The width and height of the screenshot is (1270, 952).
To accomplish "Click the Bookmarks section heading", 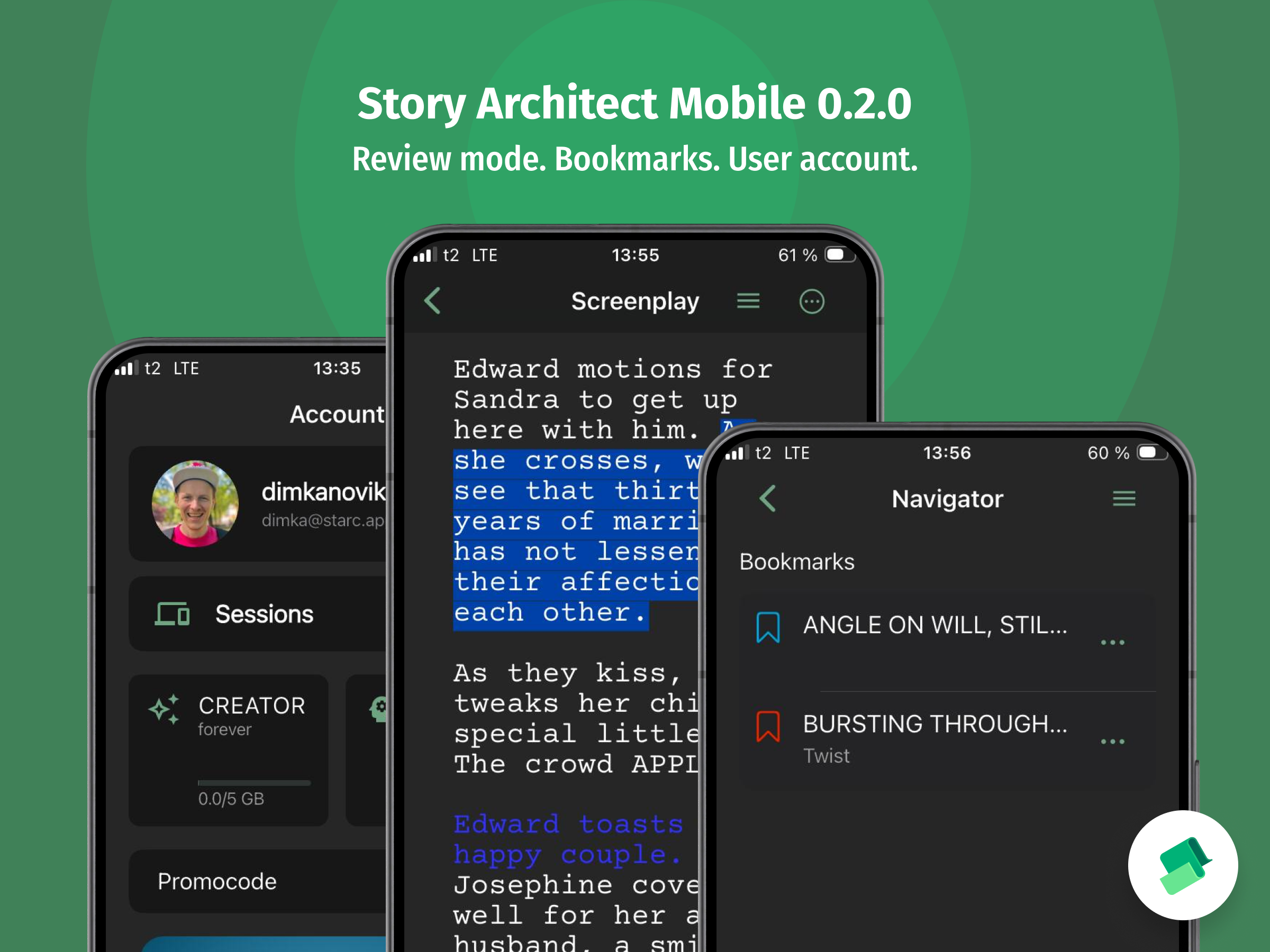I will [x=797, y=561].
